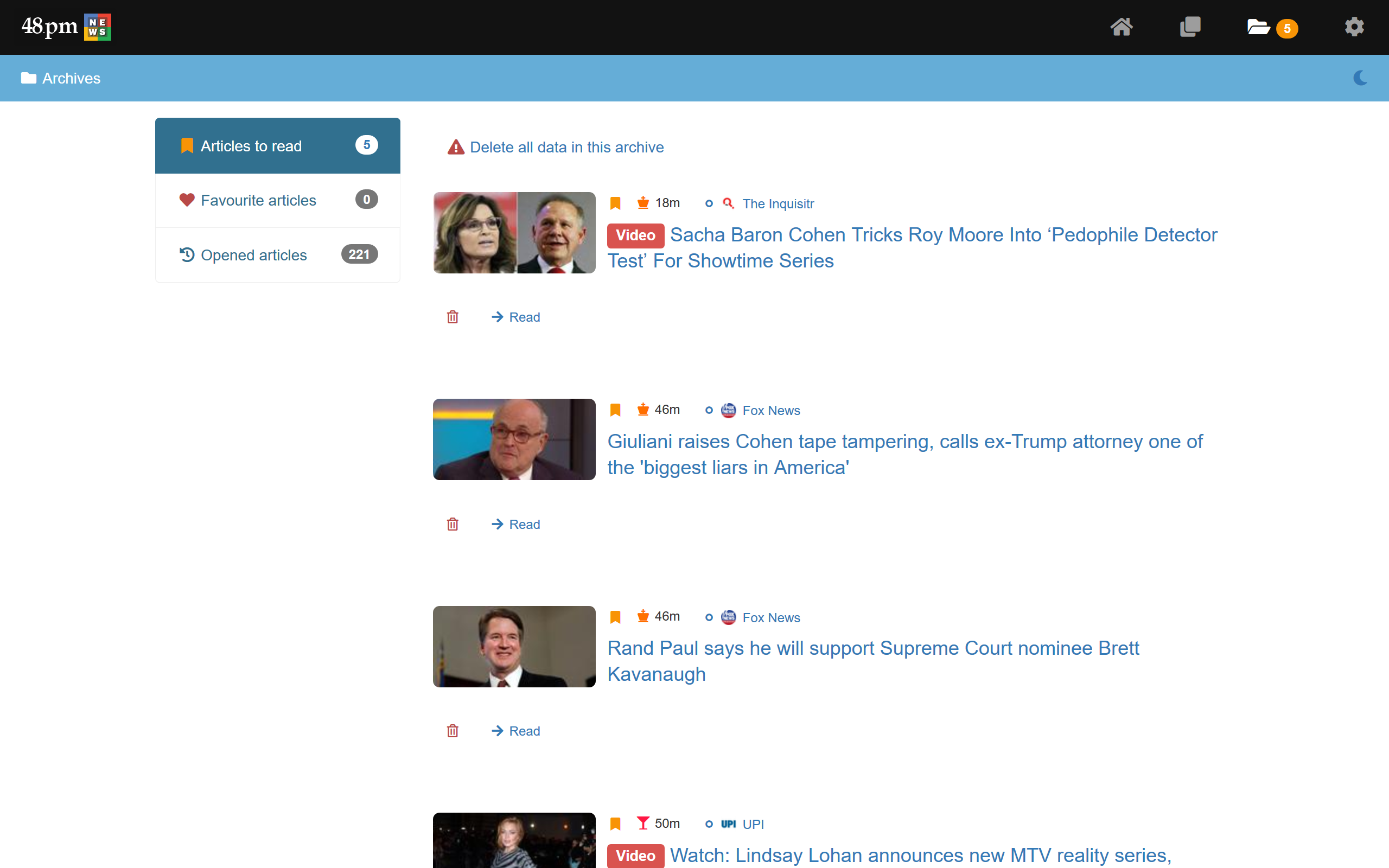This screenshot has width=1389, height=868.
Task: Open the Lindsay Lohan MTV series headline
Action: click(x=921, y=856)
